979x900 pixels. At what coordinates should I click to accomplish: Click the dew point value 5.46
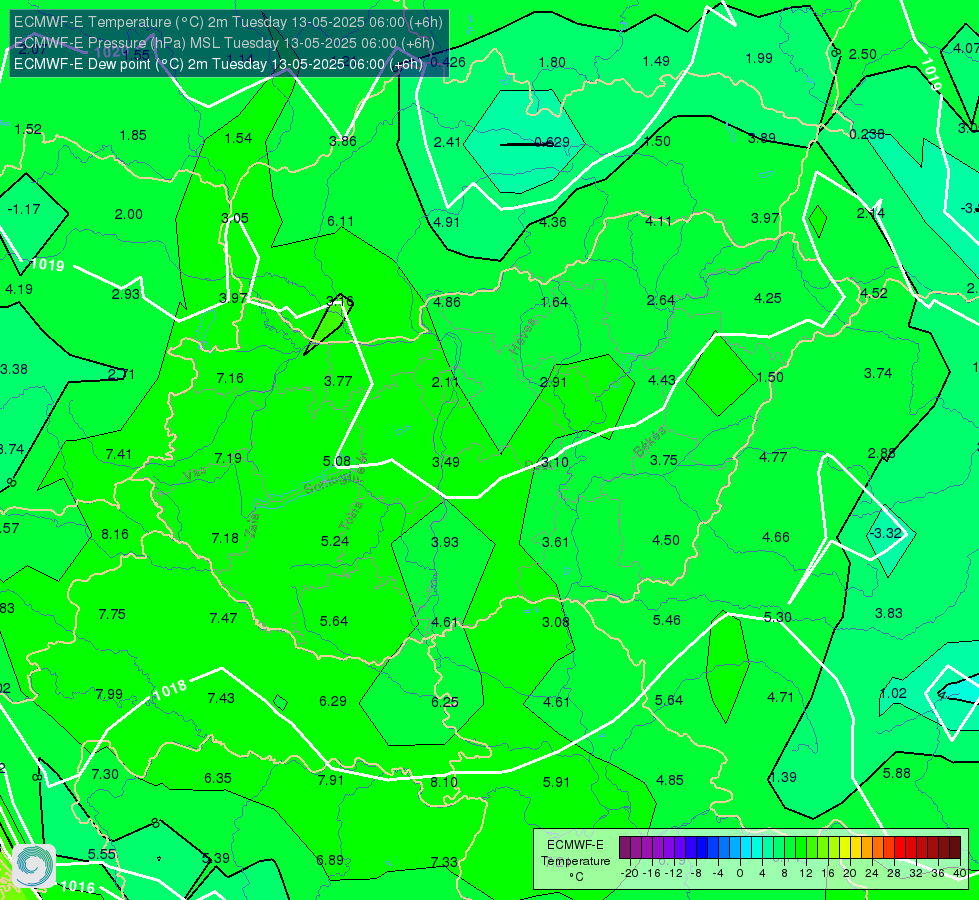[666, 620]
